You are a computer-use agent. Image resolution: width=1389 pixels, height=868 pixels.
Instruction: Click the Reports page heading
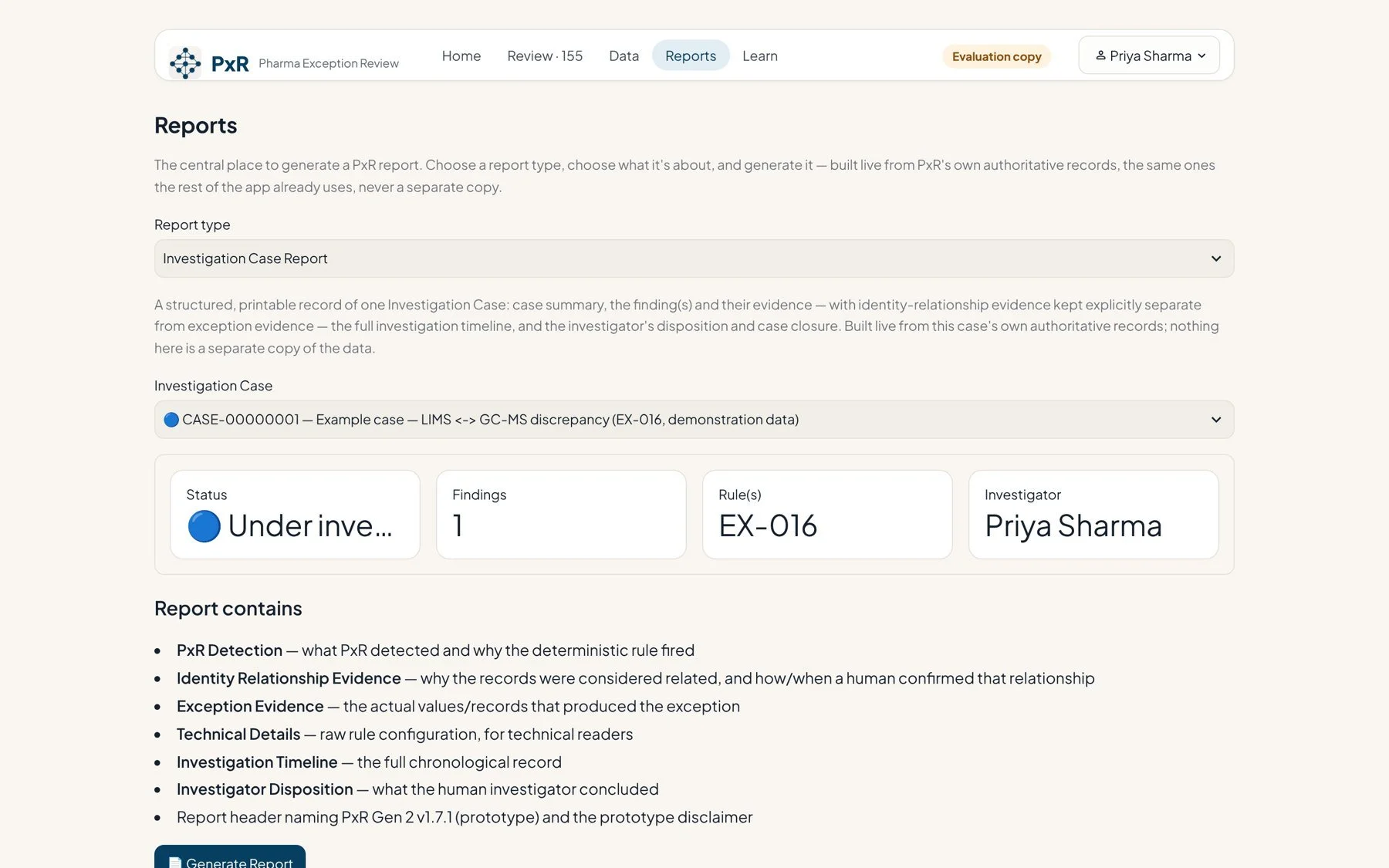tap(196, 125)
